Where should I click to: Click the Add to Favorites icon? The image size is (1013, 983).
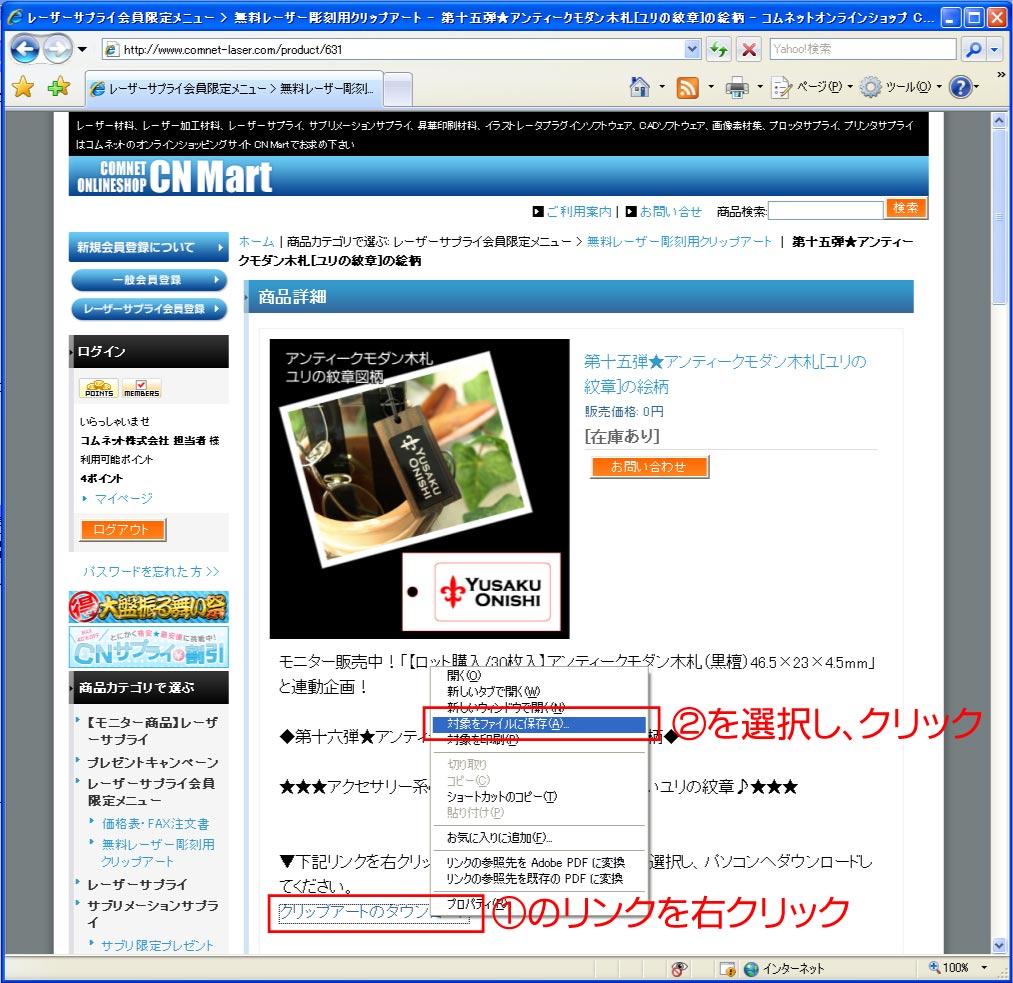click(58, 87)
